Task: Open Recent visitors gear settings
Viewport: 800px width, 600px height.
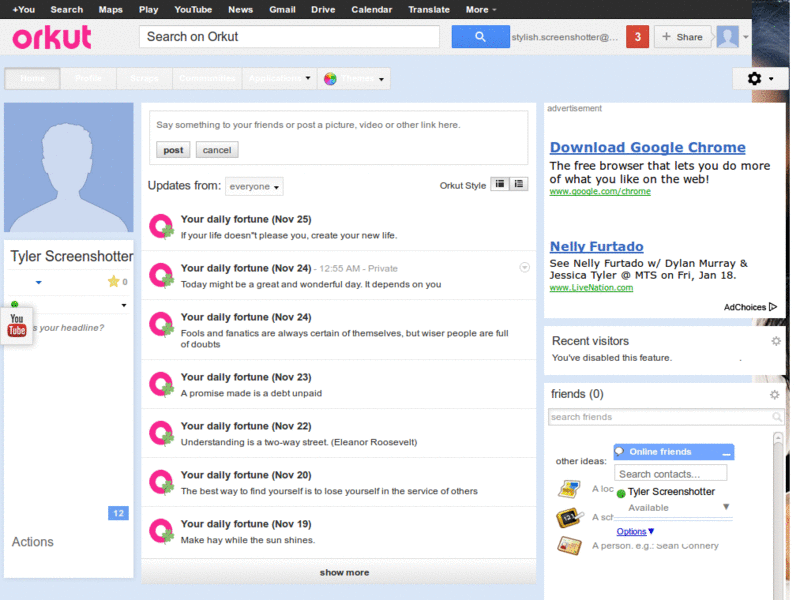Action: tap(776, 341)
